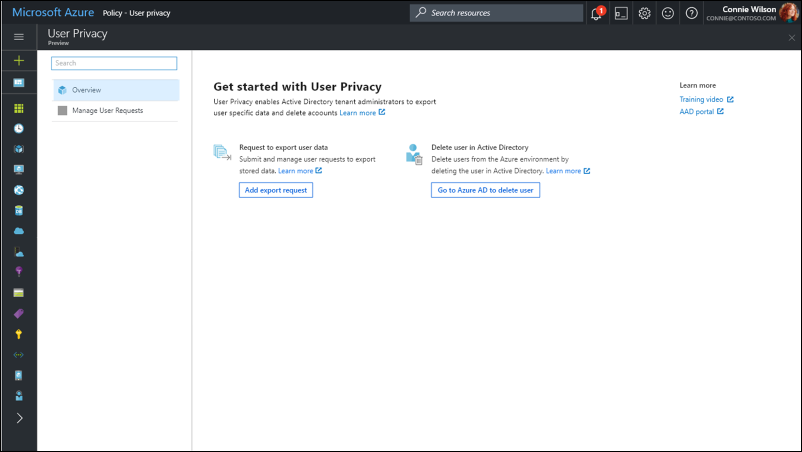Click the User Privacy menu search box
802x452 pixels.
(x=114, y=63)
